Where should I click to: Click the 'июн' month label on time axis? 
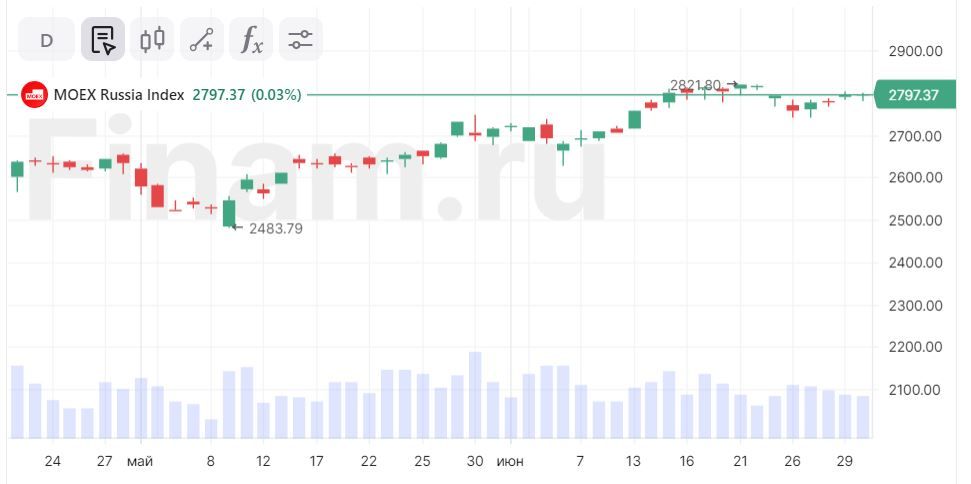[510, 461]
